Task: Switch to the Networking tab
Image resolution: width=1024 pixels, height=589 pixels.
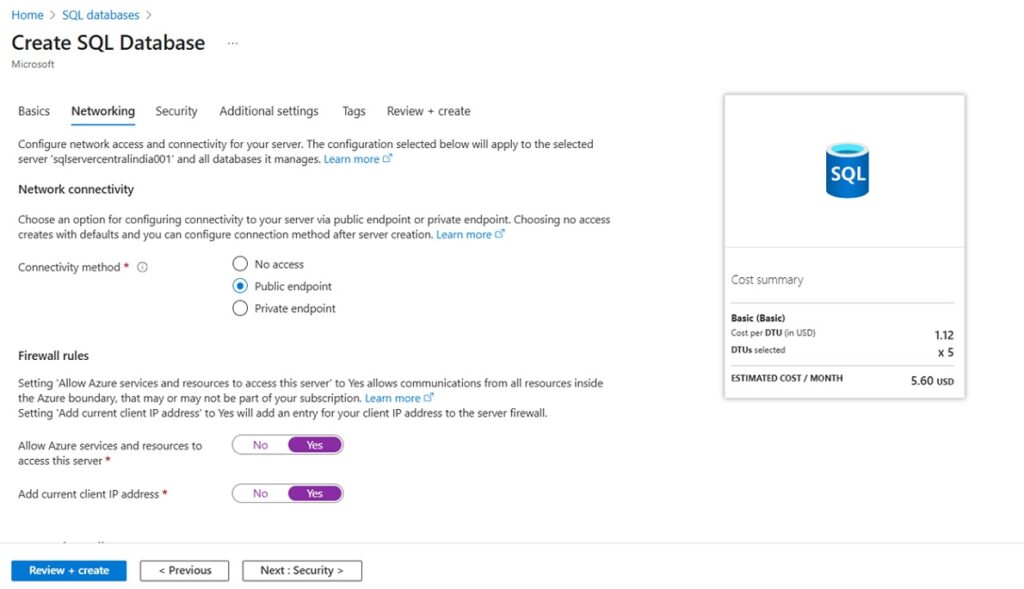Action: (103, 111)
